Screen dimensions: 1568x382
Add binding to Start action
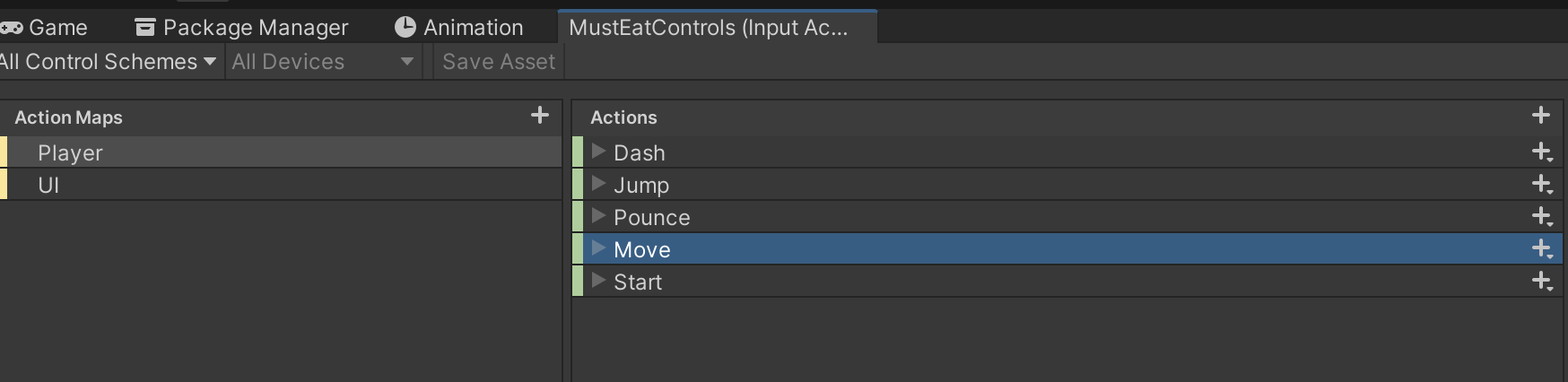click(x=1542, y=282)
